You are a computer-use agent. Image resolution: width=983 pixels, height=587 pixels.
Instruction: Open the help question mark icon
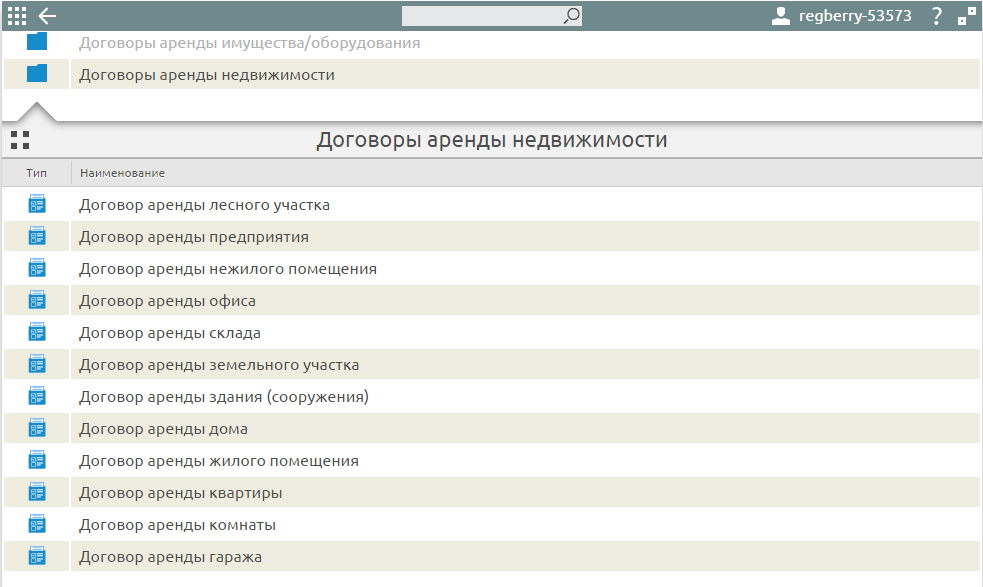click(935, 16)
